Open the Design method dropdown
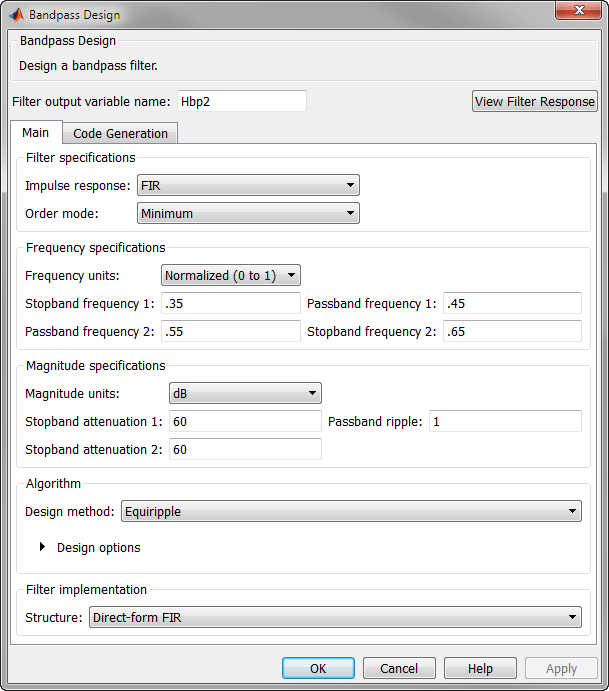609x691 pixels. pyautogui.click(x=351, y=512)
